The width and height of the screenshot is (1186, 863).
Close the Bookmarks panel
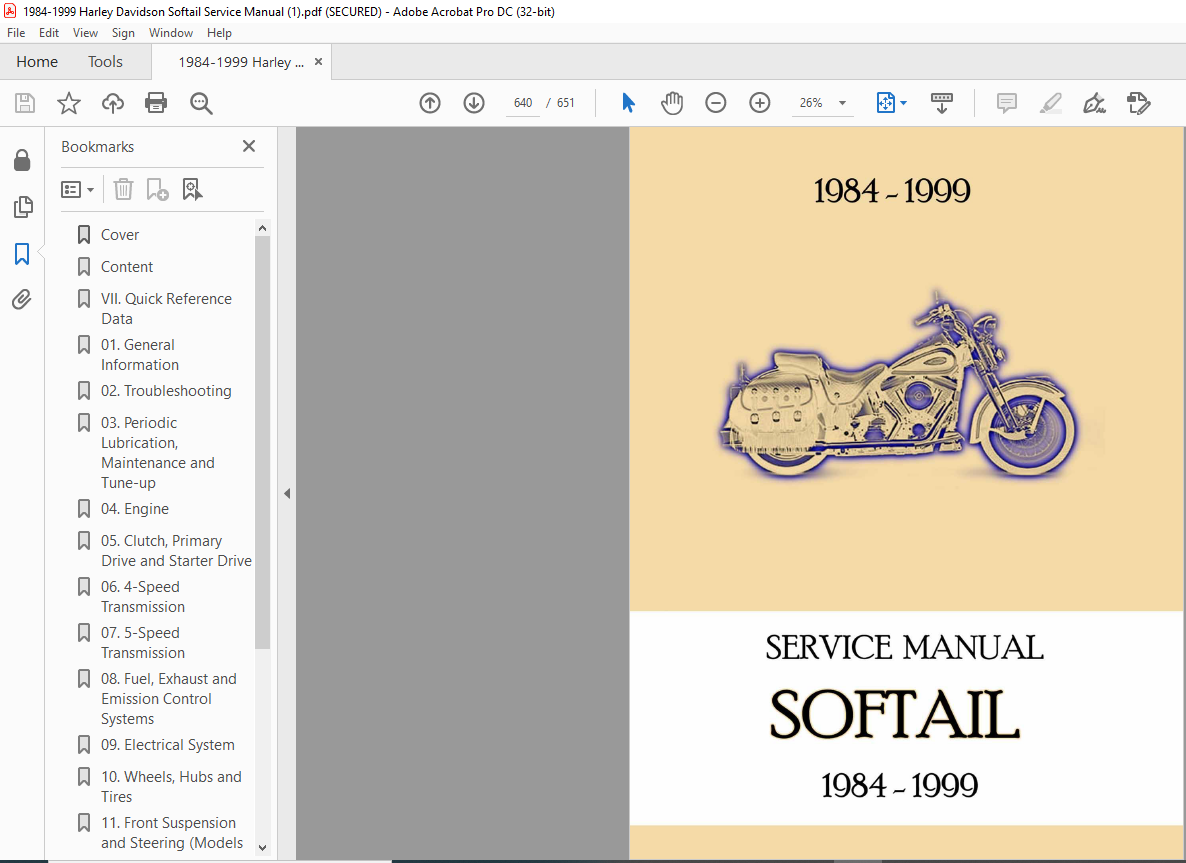coord(249,146)
